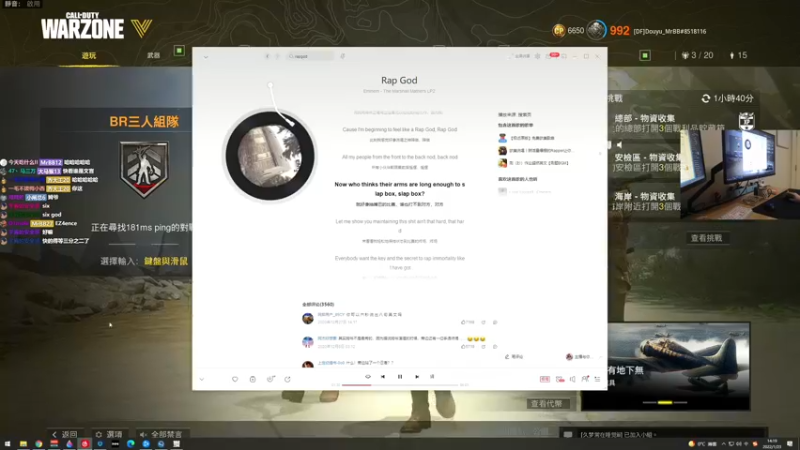Viewport: 800px width, 450px height.
Task: Open second playlist in sidebar list
Action: tap(536, 151)
